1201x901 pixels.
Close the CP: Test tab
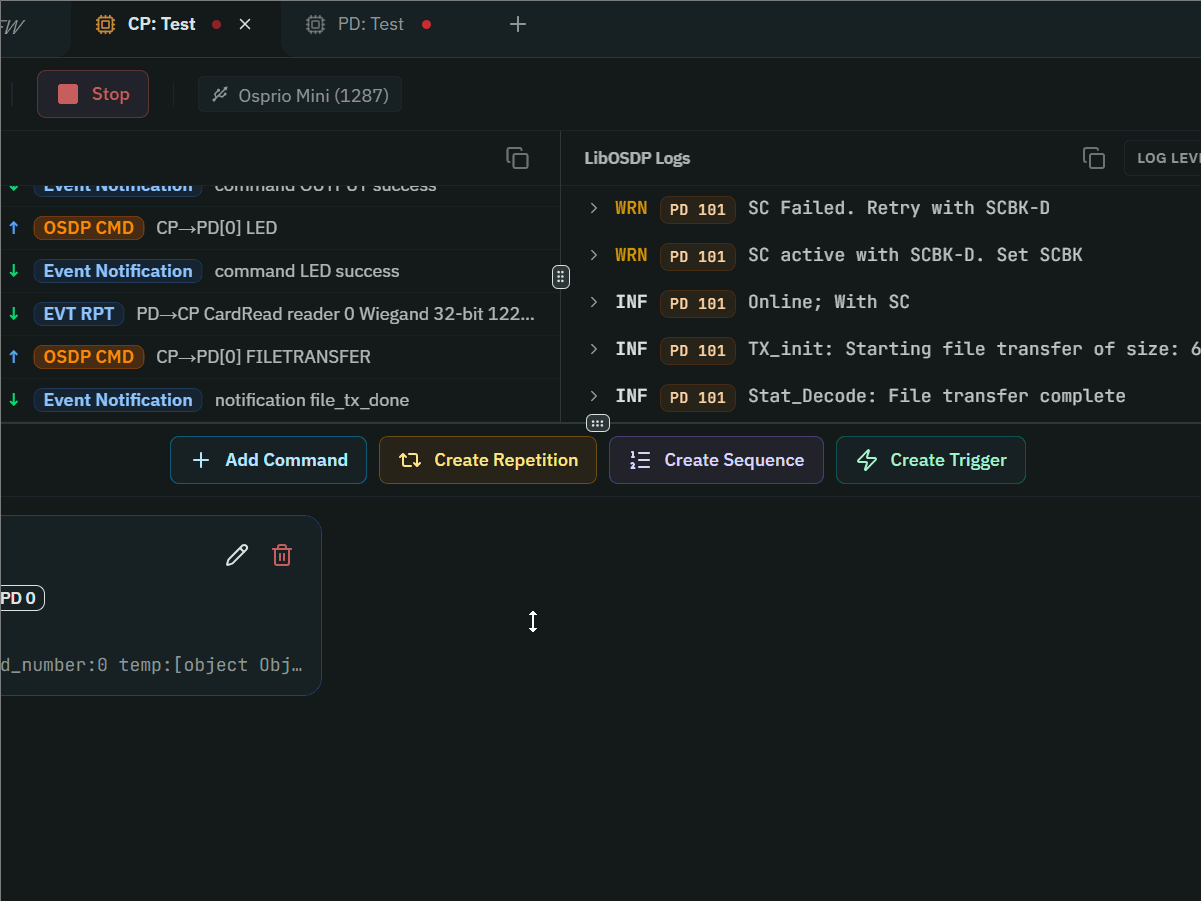point(245,24)
